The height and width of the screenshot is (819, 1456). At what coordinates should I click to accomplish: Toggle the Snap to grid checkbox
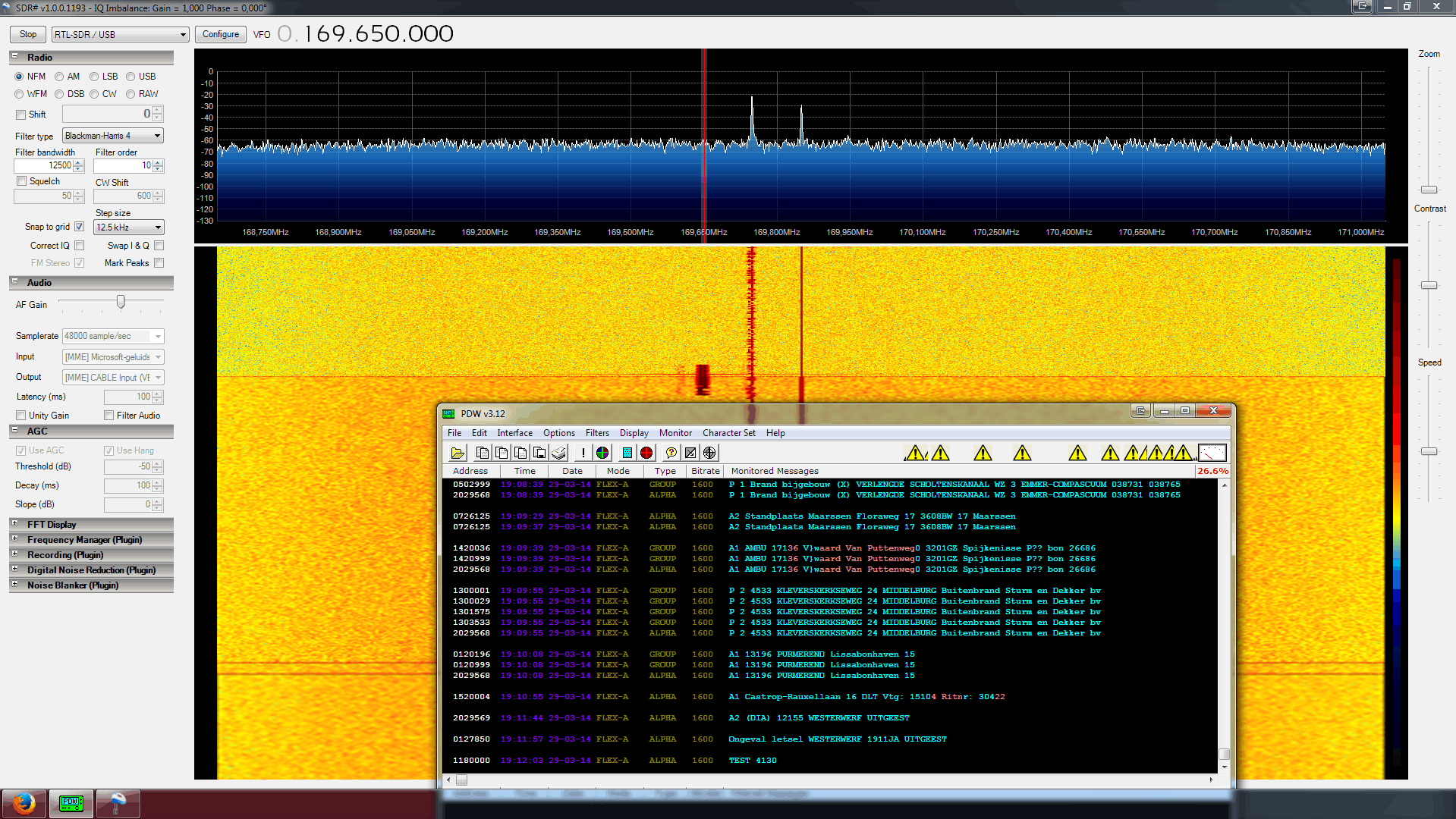[80, 227]
